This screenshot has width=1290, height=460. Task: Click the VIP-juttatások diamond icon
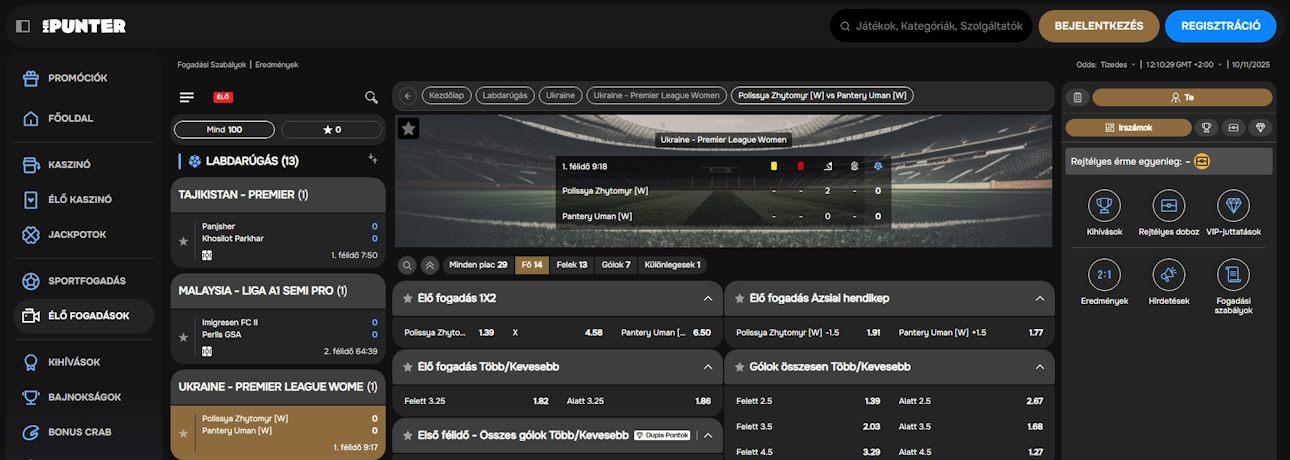pos(1233,206)
